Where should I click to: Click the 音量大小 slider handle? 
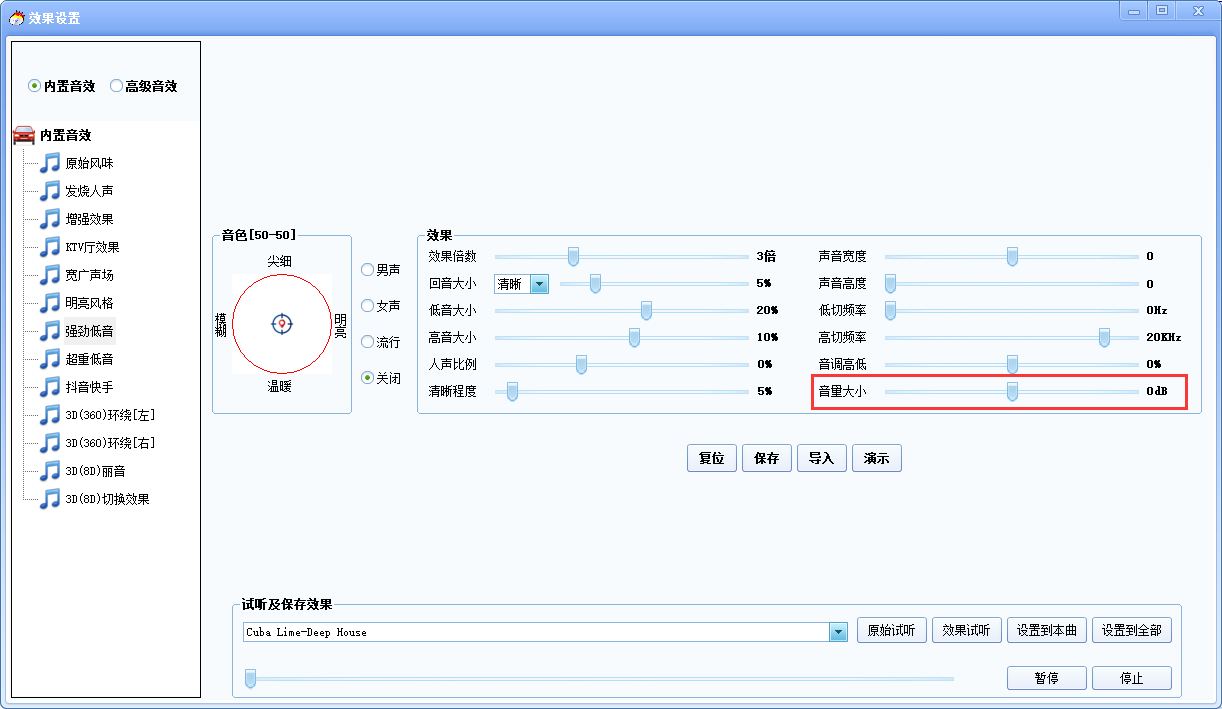(1012, 391)
